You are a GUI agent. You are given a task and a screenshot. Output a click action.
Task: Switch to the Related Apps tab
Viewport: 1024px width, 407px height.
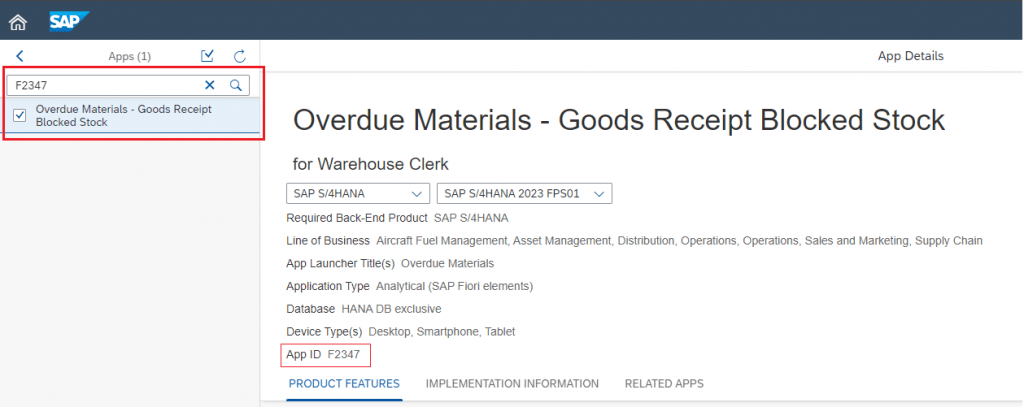coord(664,383)
